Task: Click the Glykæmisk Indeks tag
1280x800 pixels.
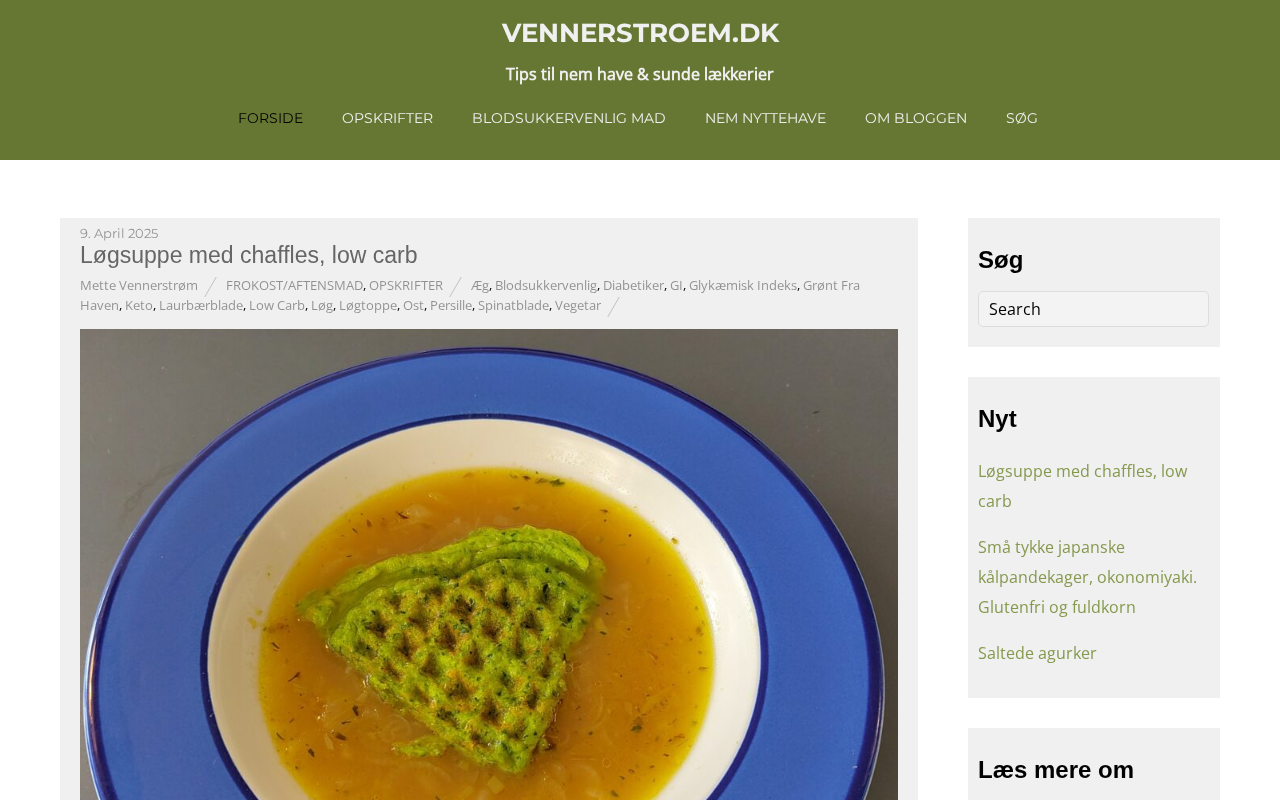Action: [x=743, y=285]
